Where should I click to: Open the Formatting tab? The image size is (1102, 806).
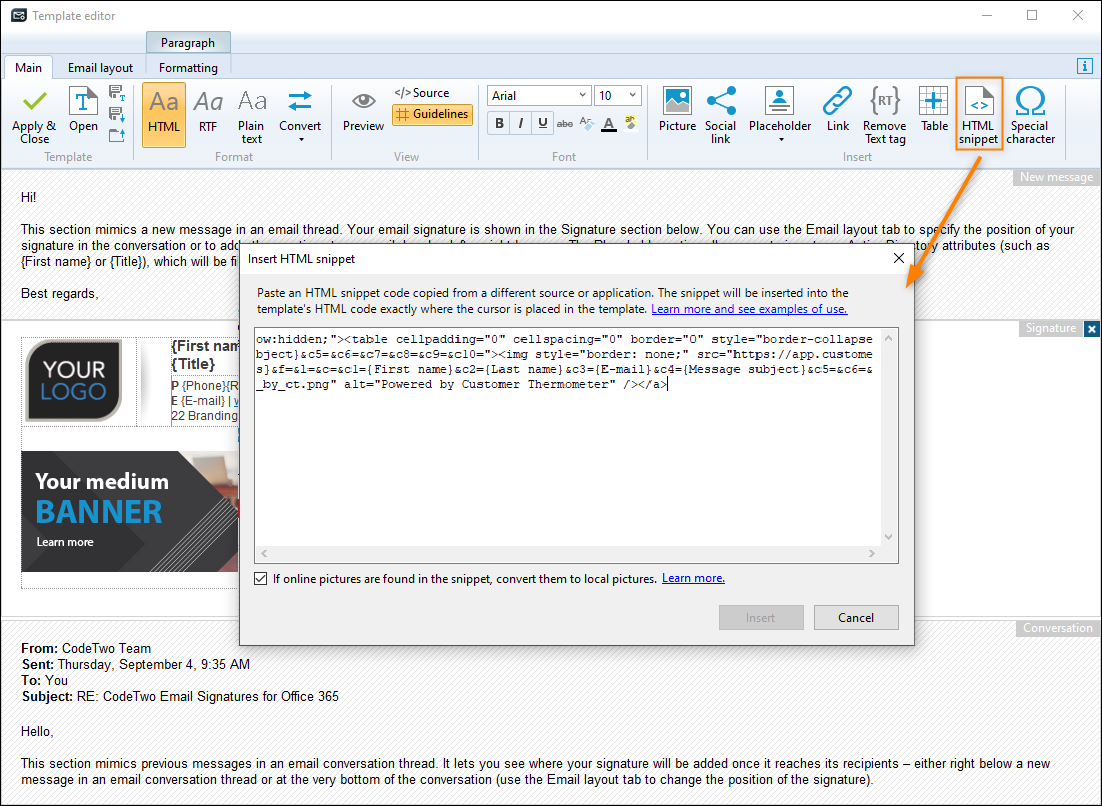(188, 67)
